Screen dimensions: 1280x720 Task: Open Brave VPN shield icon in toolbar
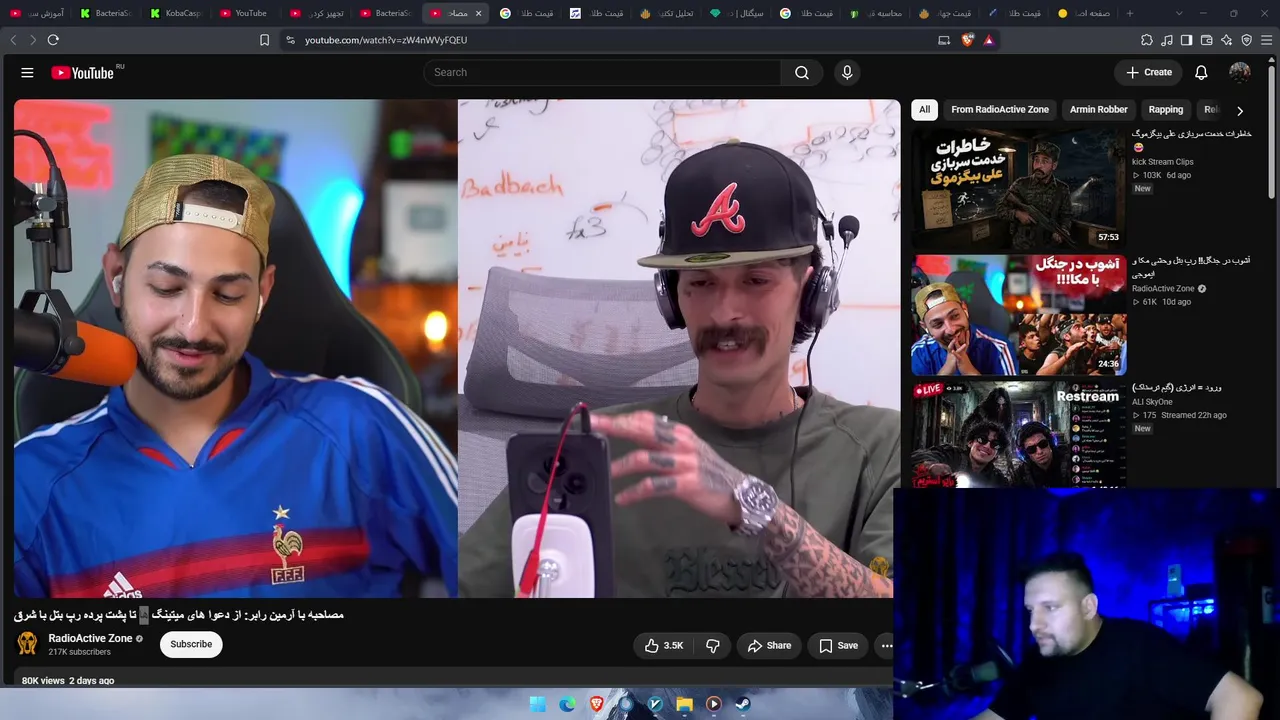click(x=1247, y=40)
